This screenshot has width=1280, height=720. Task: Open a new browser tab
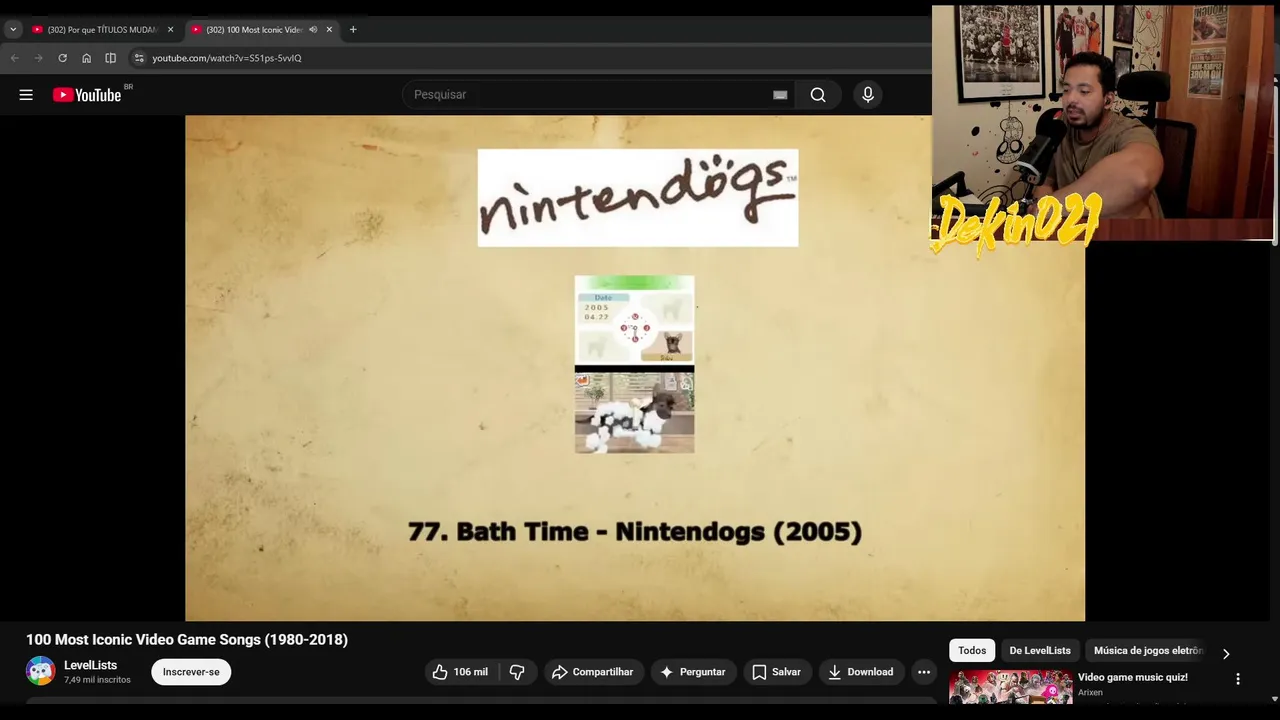coord(353,30)
